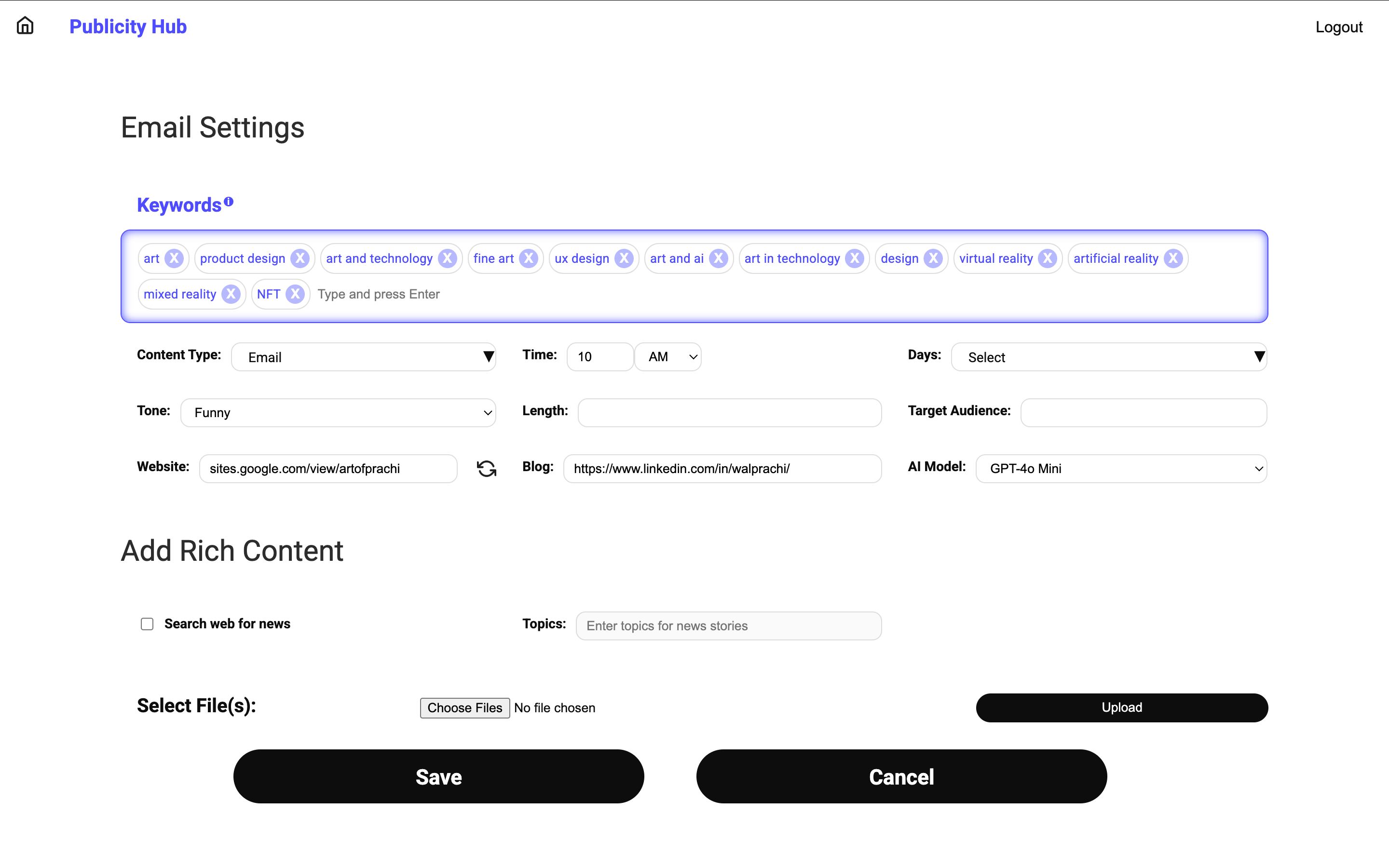Click the Upload button
1389x868 pixels.
pos(1121,707)
